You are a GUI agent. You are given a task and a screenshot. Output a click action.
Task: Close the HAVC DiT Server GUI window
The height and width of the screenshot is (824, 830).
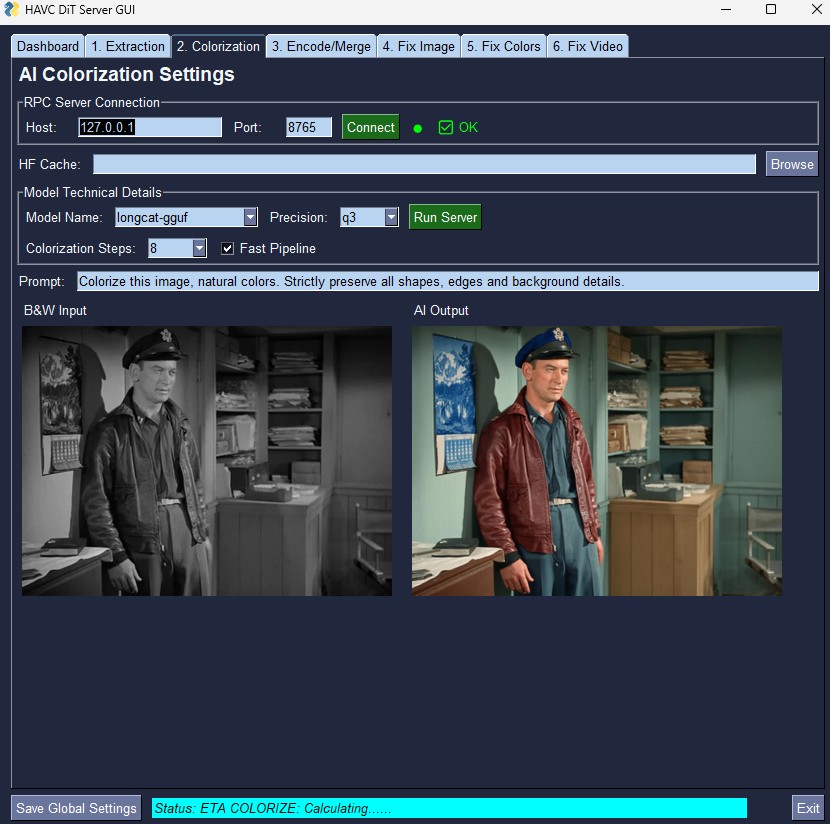(x=816, y=10)
